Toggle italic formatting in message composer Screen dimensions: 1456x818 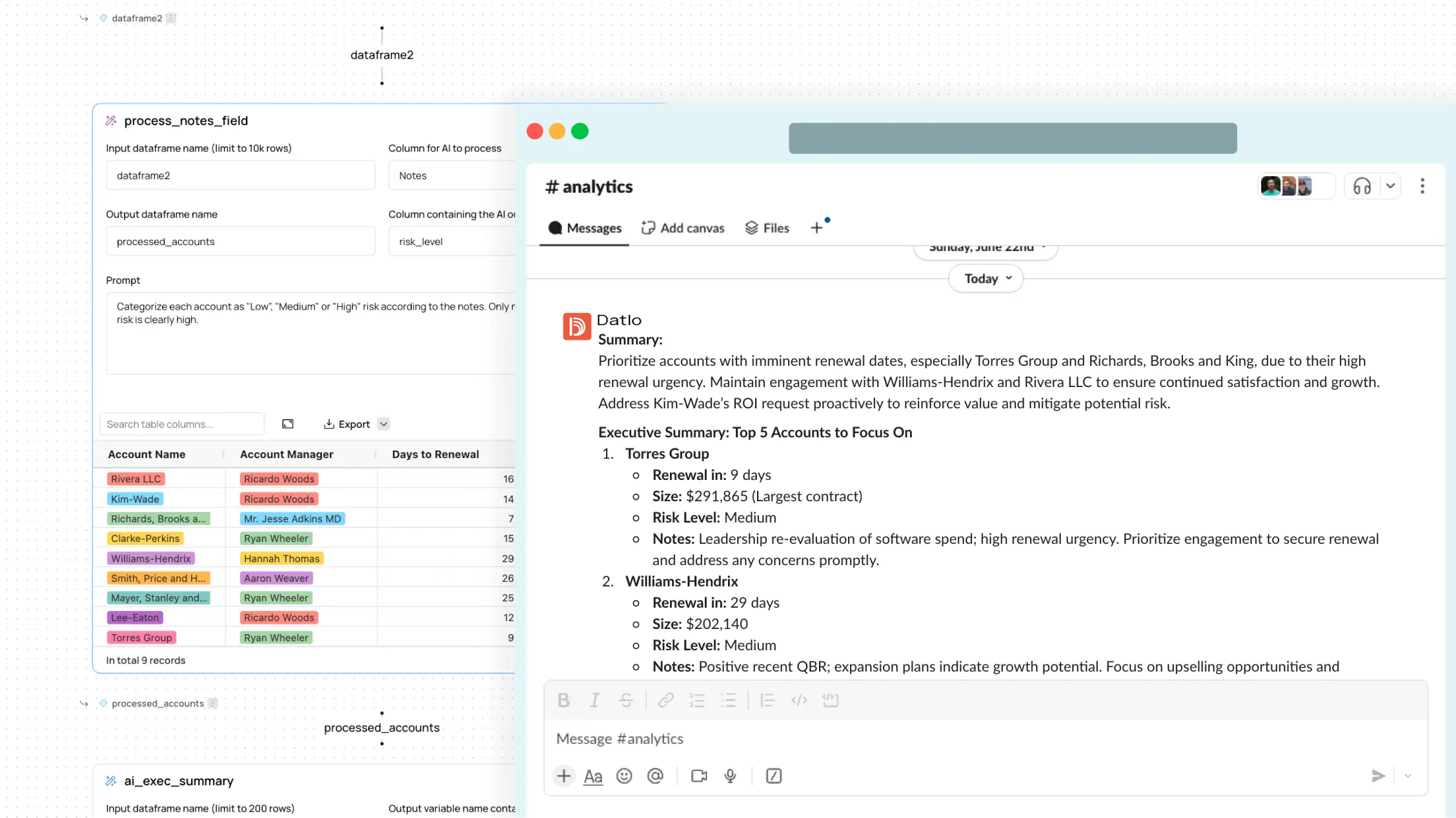click(x=595, y=700)
